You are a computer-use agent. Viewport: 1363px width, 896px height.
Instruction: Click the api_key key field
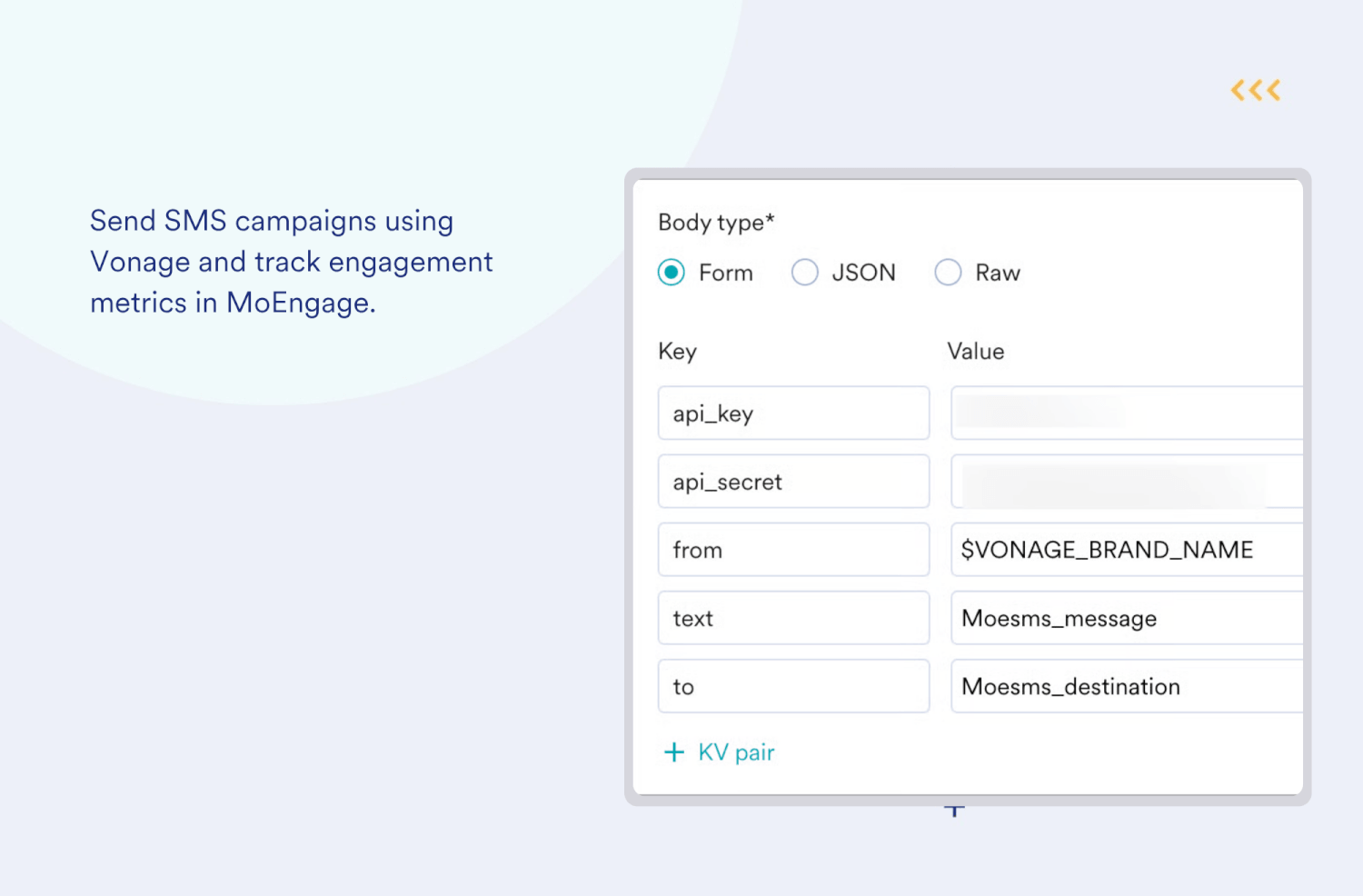click(793, 413)
